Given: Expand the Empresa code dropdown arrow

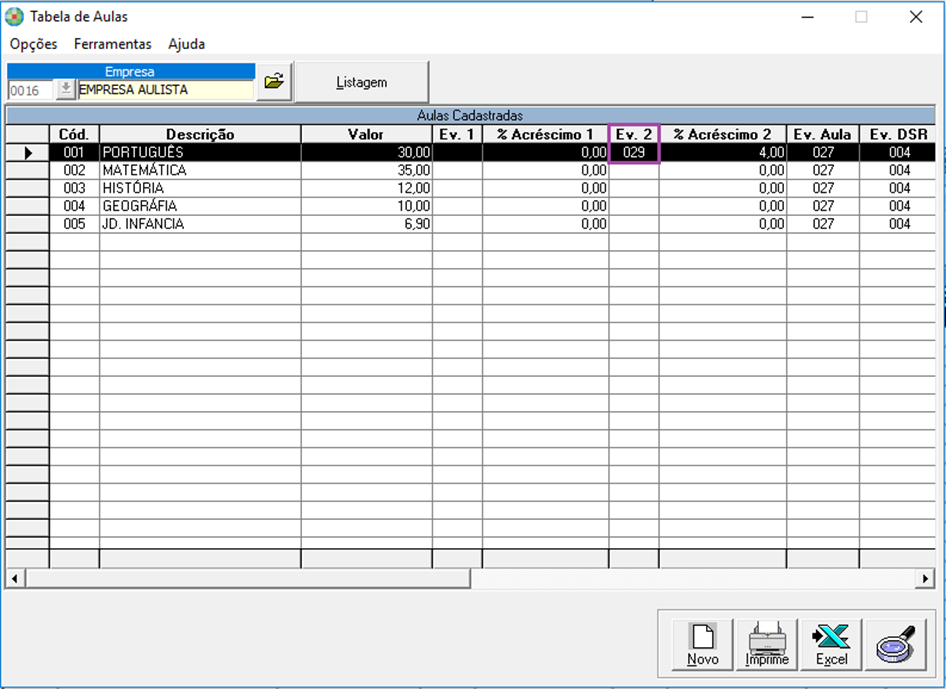Looking at the screenshot, I should click(65, 90).
